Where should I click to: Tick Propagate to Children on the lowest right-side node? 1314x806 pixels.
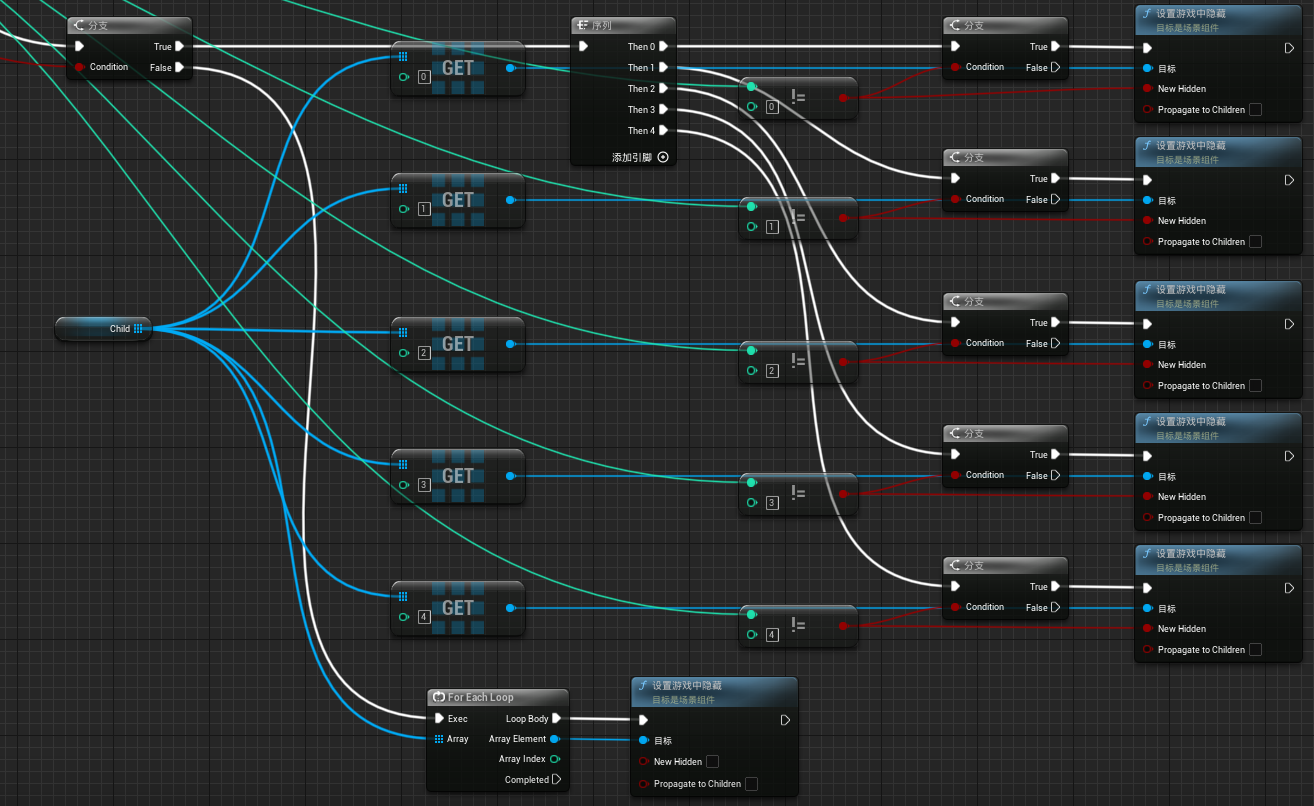point(1255,650)
